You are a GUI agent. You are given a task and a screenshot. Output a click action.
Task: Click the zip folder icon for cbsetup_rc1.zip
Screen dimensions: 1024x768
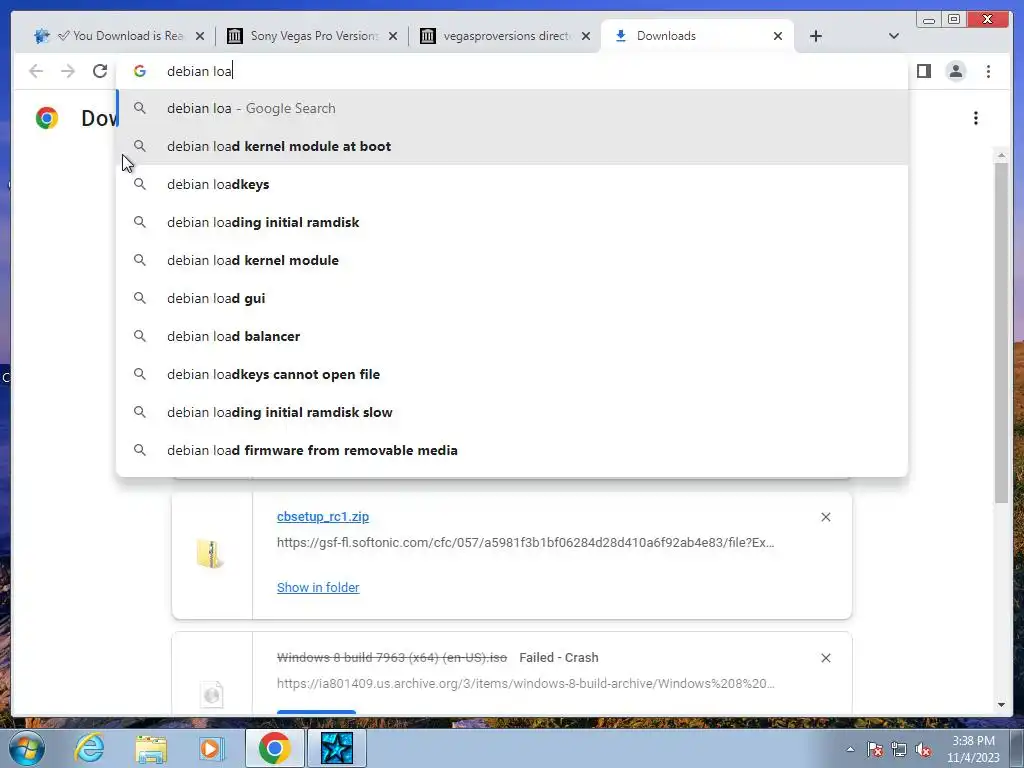pyautogui.click(x=210, y=554)
